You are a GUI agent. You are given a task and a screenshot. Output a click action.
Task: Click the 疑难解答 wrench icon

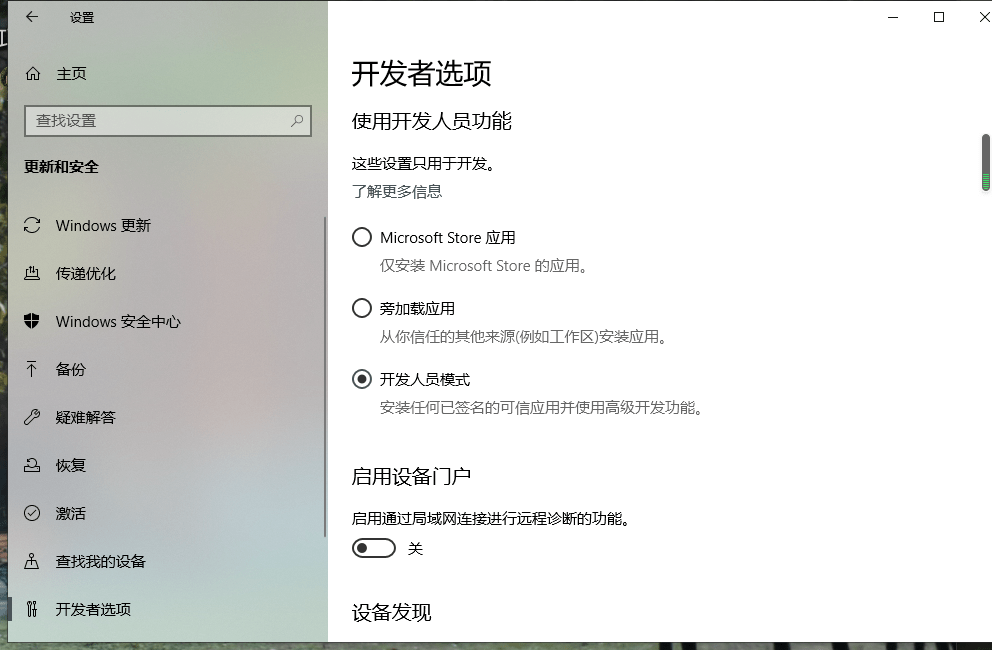pyautogui.click(x=32, y=417)
